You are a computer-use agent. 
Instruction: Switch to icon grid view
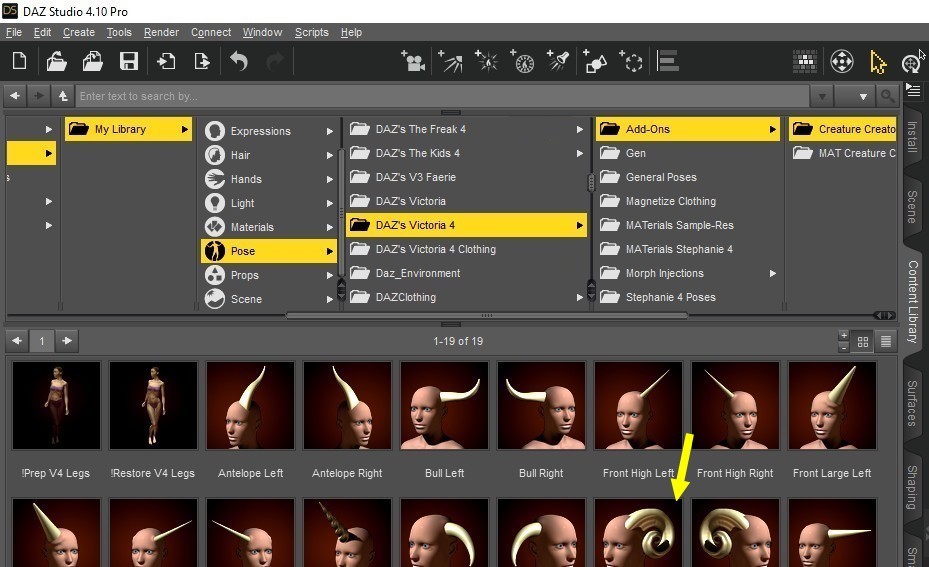coord(863,342)
